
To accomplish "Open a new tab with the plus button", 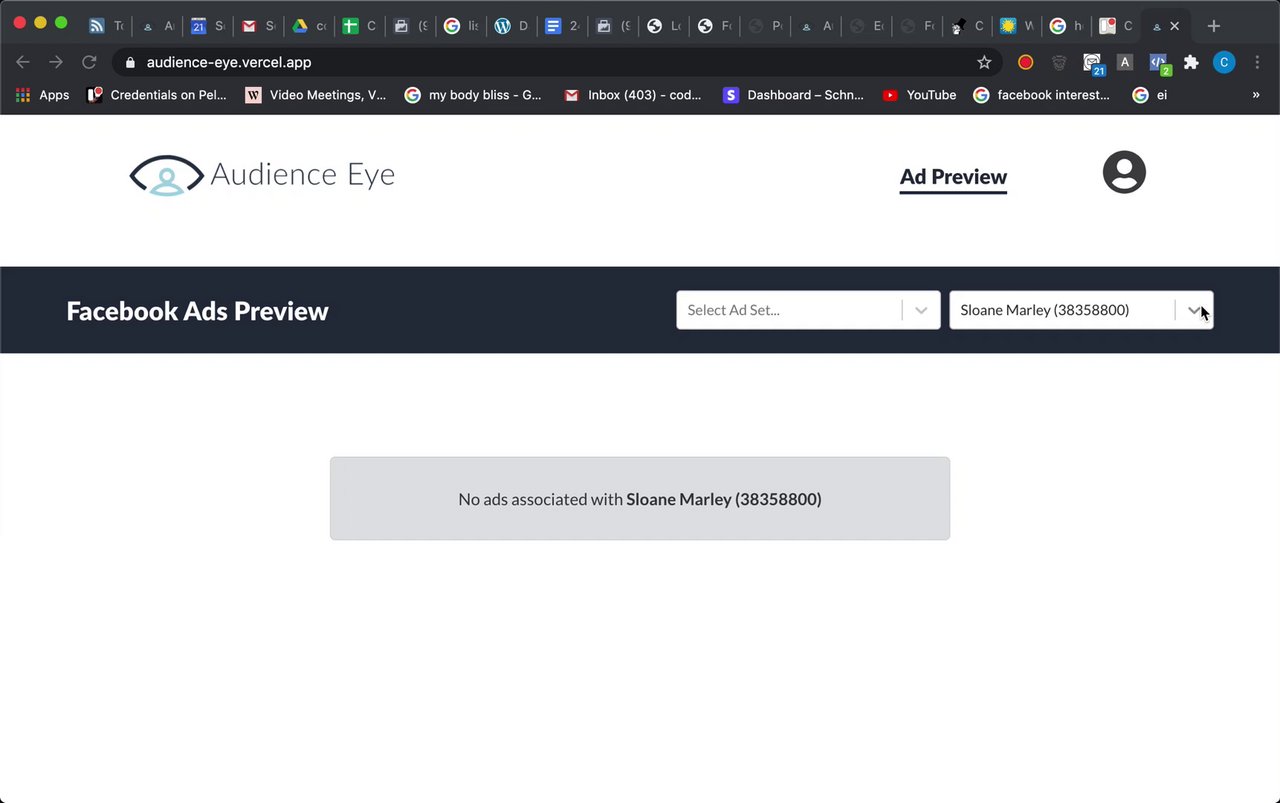I will [1213, 26].
